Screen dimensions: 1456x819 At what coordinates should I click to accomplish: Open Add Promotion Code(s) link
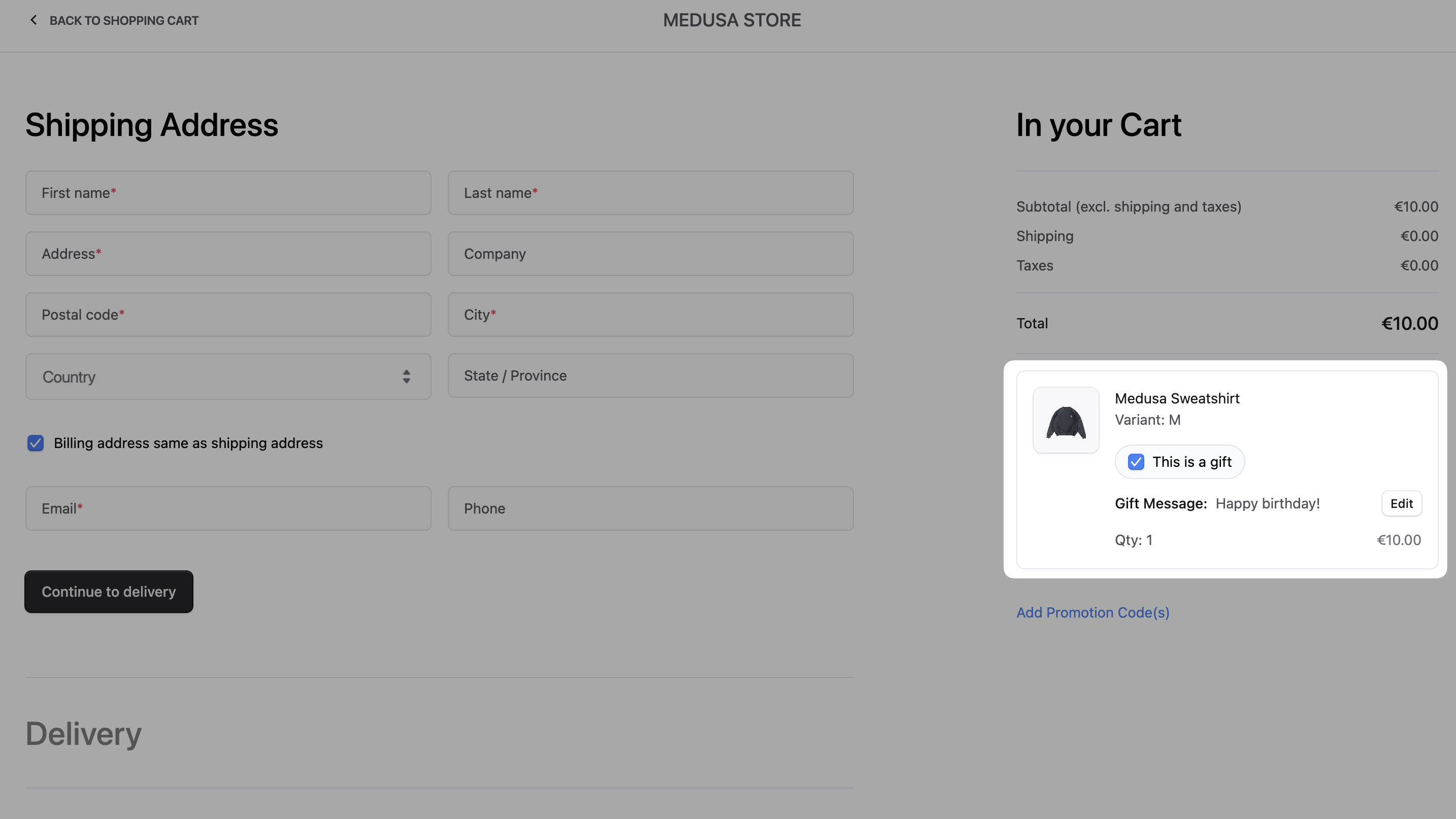(1093, 612)
